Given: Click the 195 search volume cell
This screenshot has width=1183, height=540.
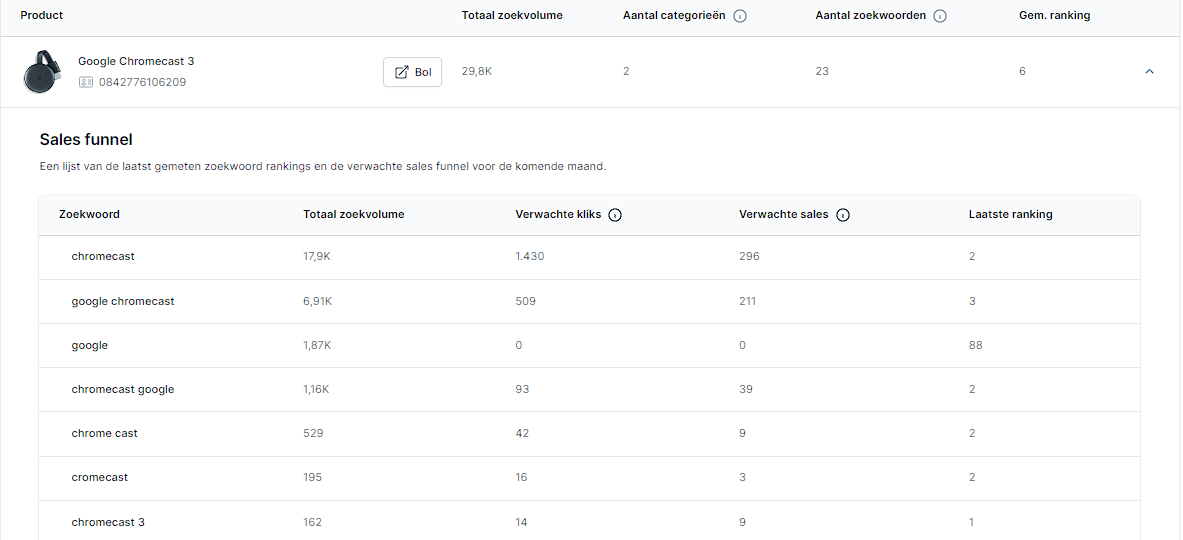Looking at the screenshot, I should click(x=312, y=477).
